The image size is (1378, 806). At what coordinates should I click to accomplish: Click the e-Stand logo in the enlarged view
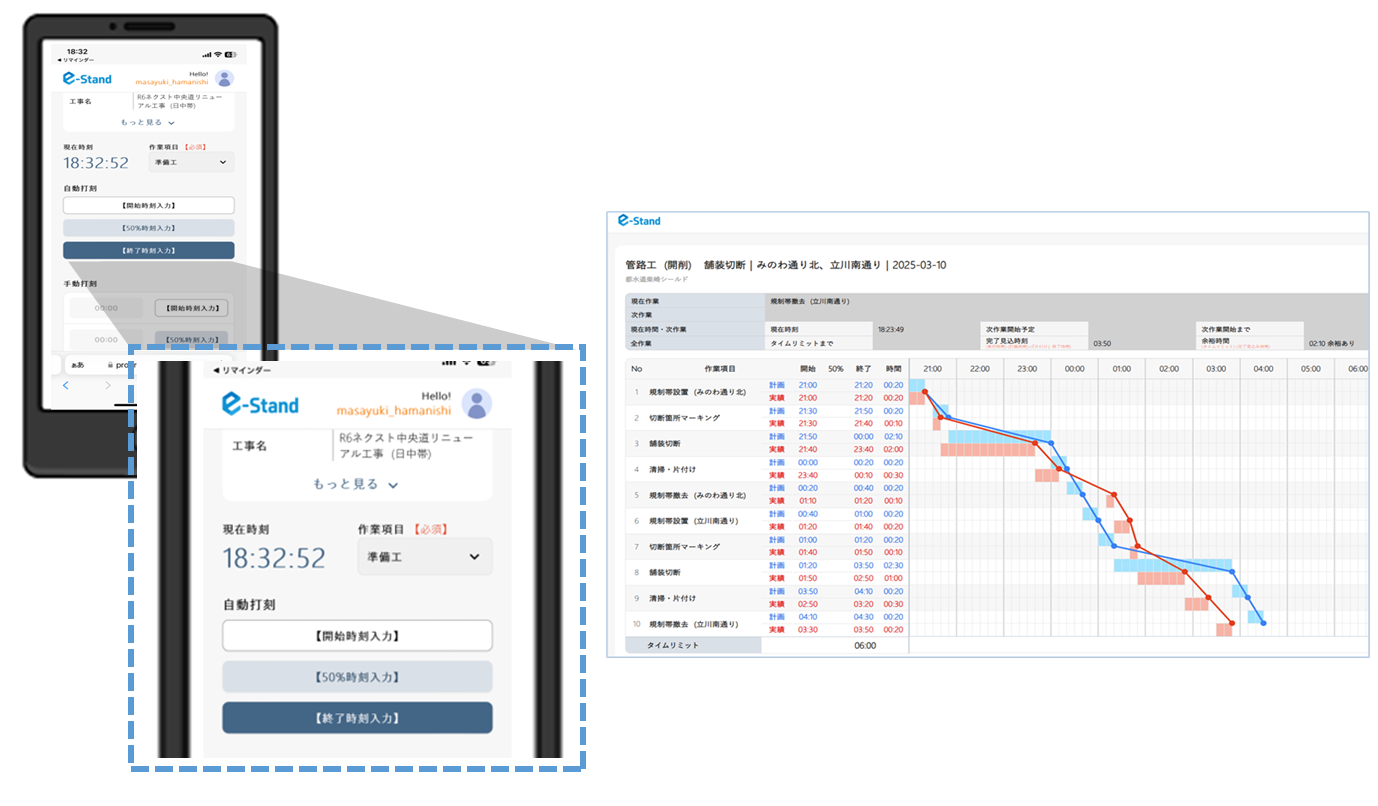[x=260, y=404]
